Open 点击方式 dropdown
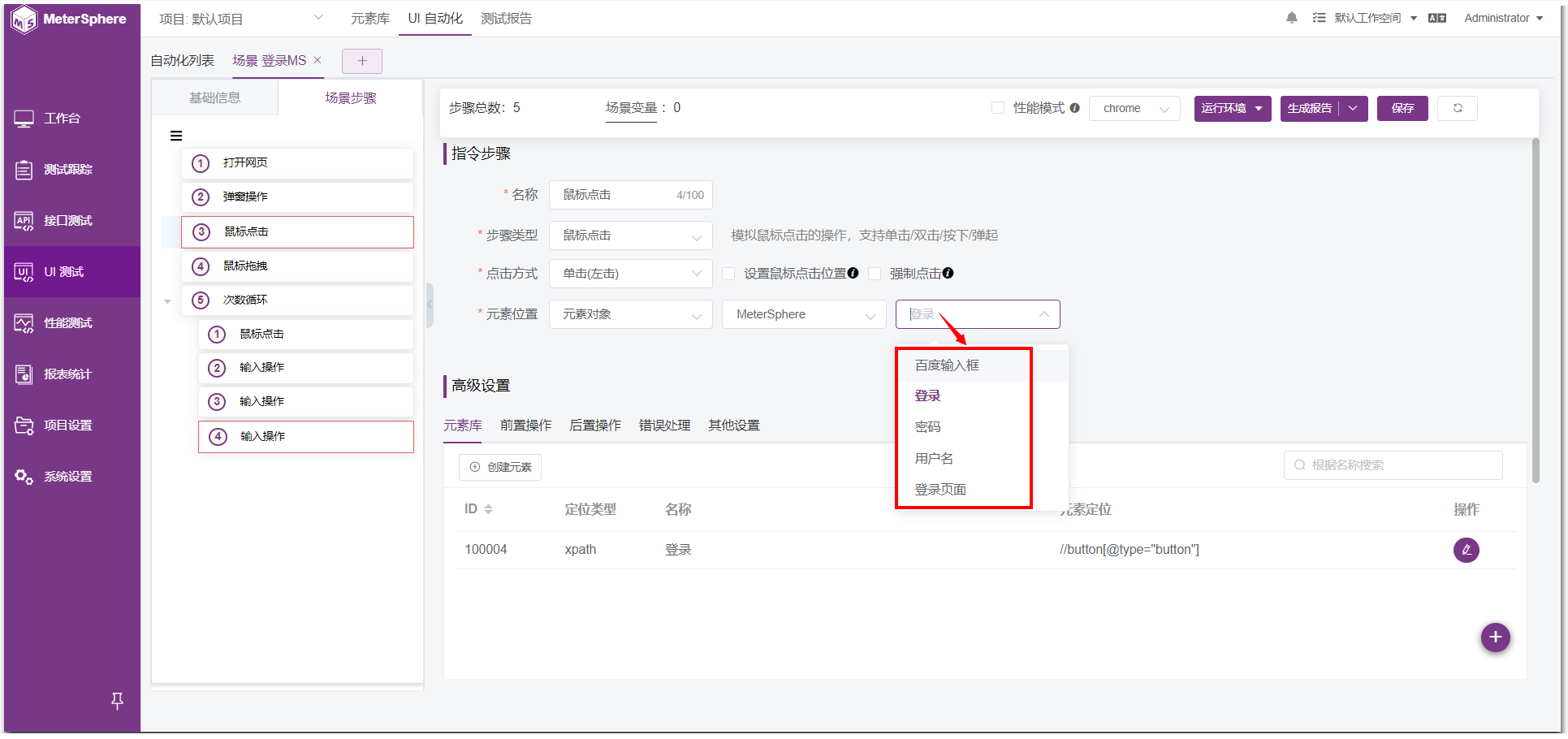Screen dimensions: 1568x739 [x=631, y=274]
